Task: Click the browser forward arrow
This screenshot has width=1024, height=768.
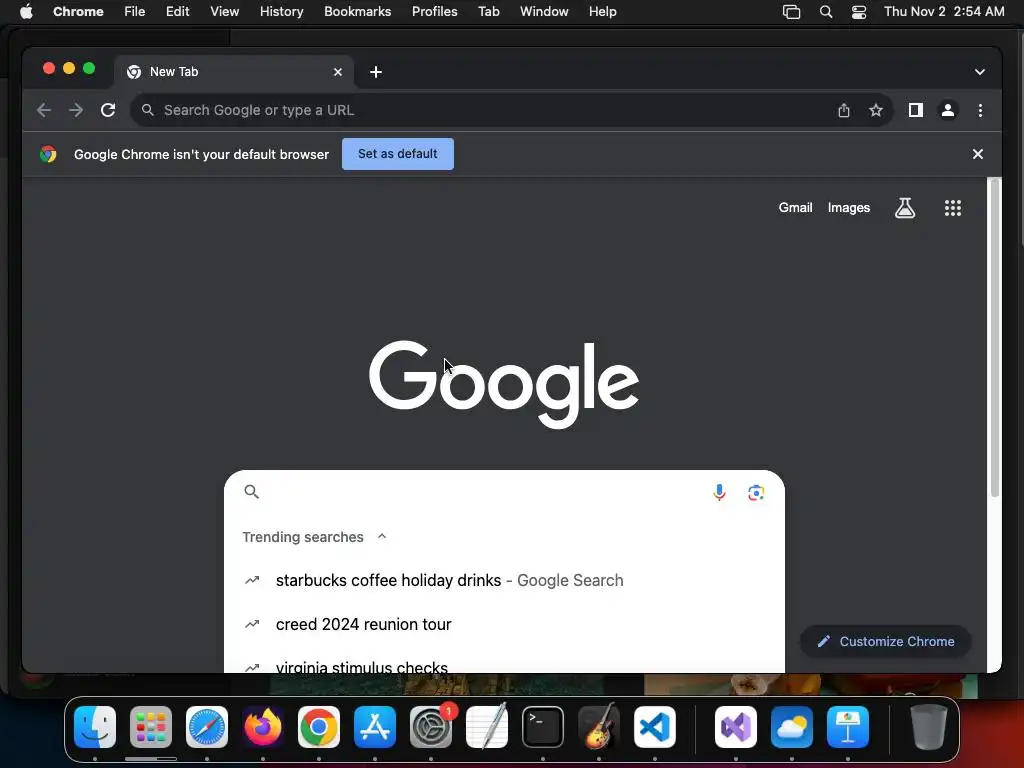Action: coord(76,110)
